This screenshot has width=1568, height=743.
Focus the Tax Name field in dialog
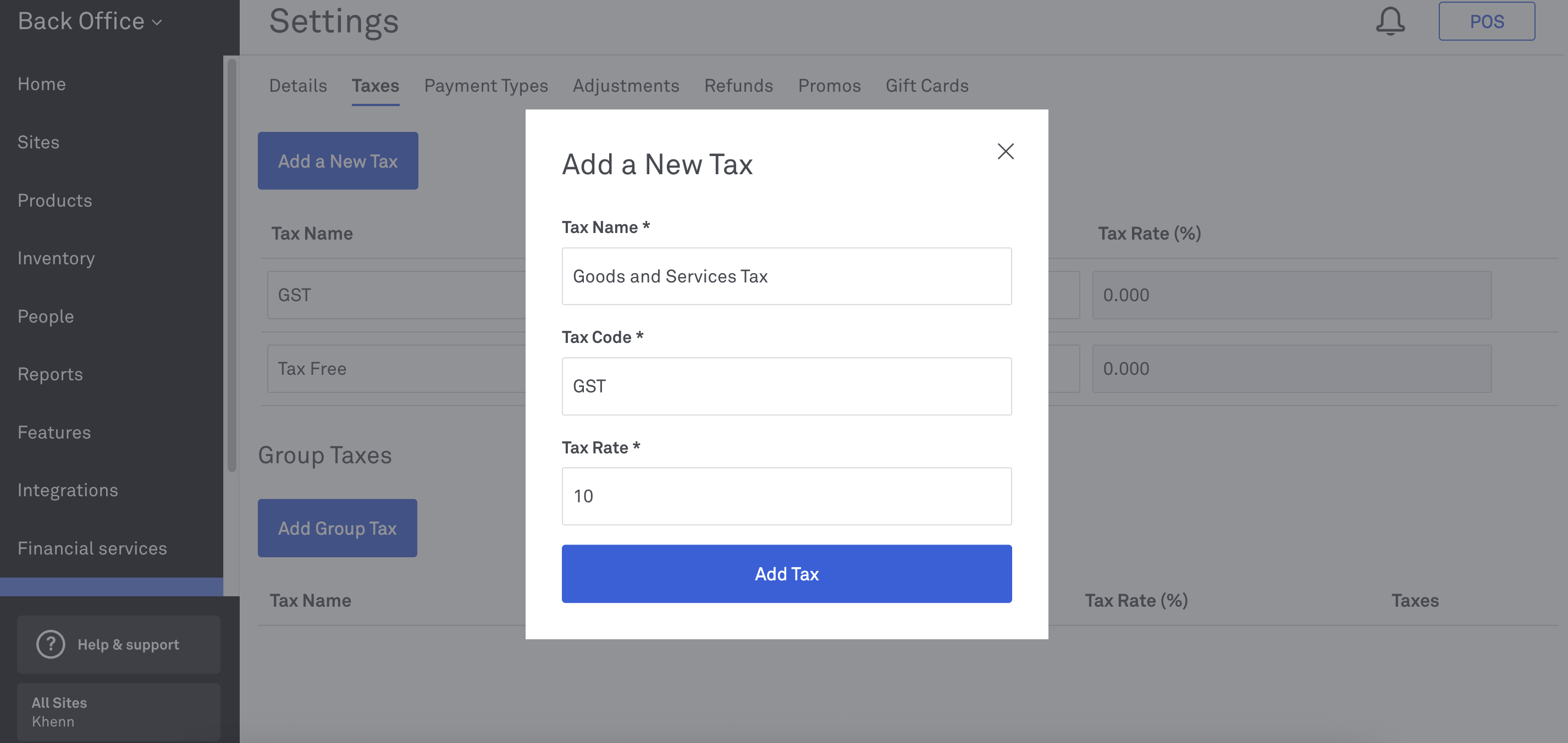point(786,276)
